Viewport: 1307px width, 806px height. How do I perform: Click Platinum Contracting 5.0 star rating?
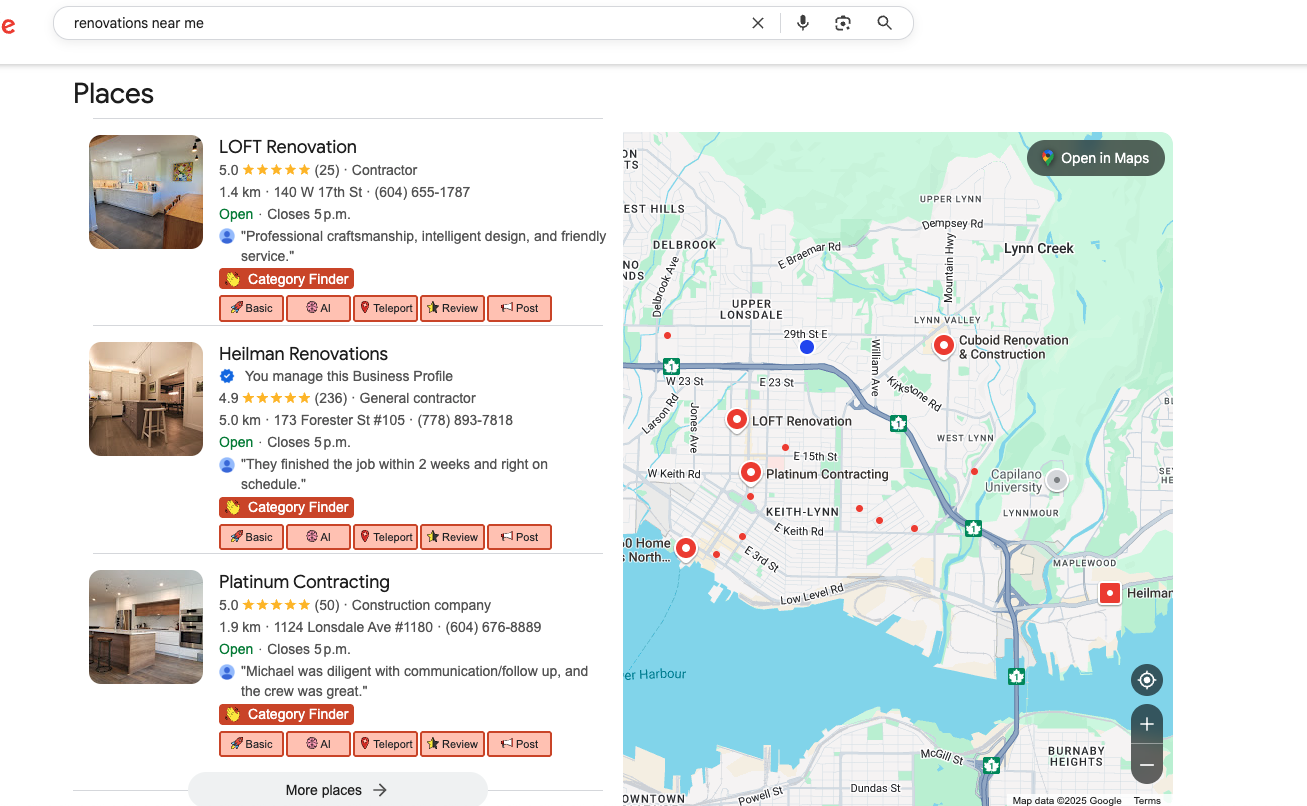coord(276,605)
